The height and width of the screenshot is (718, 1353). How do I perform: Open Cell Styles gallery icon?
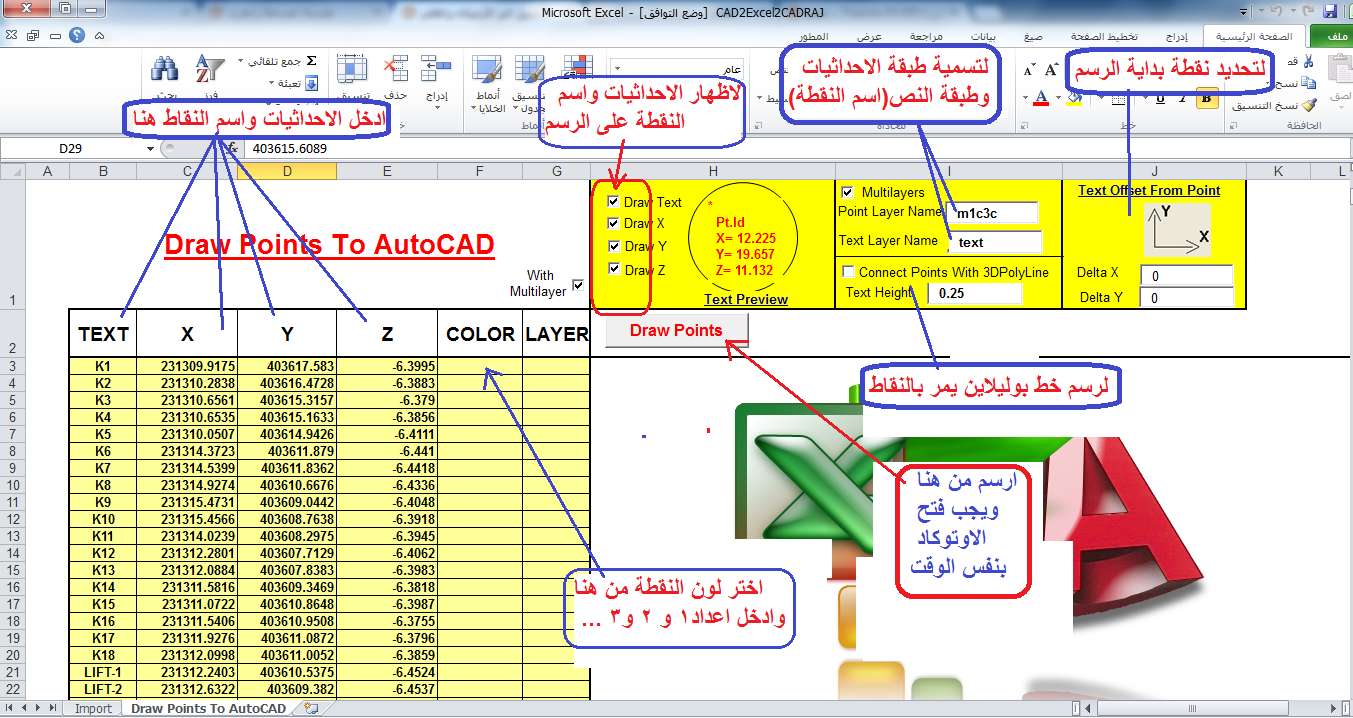(486, 68)
